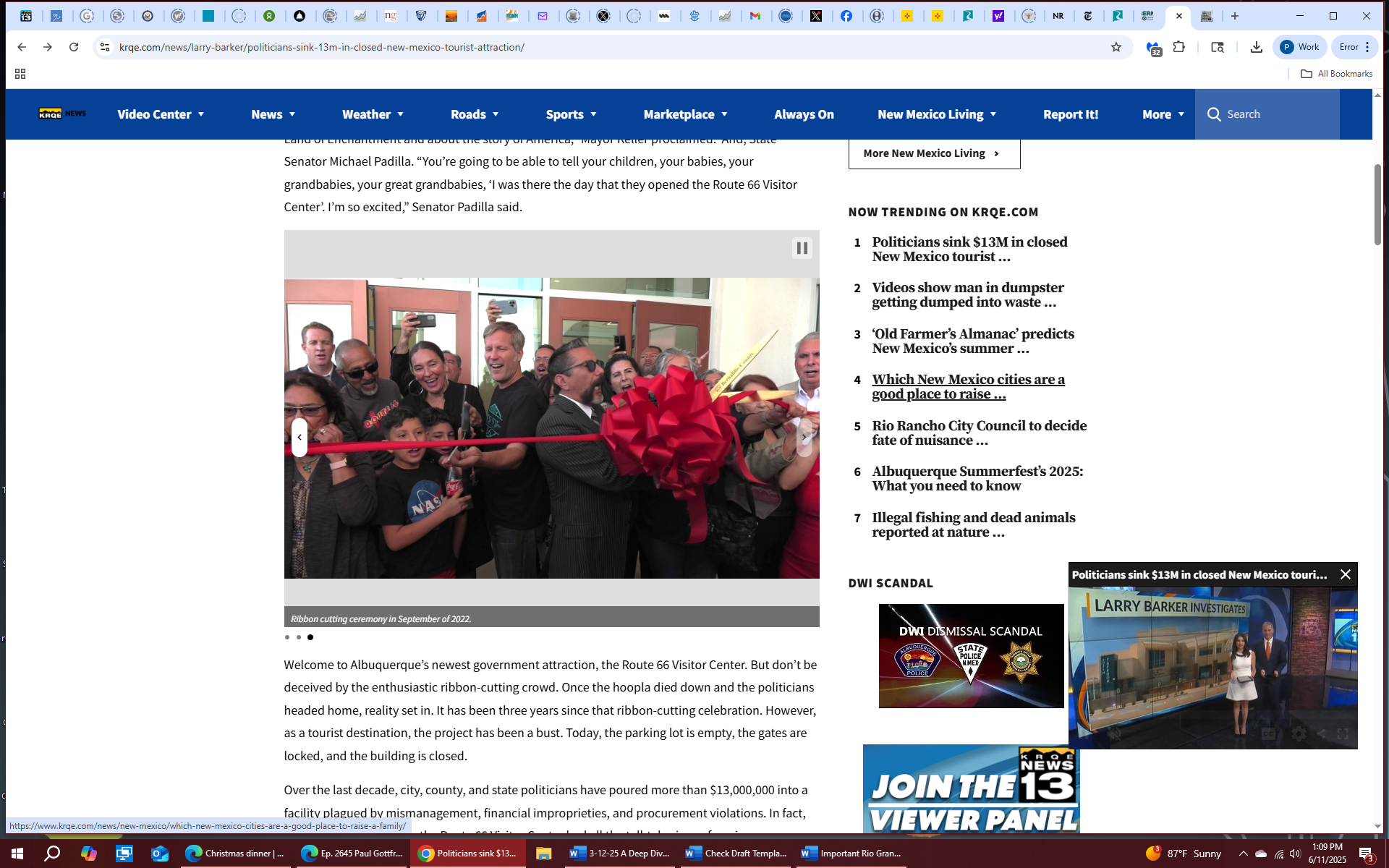Click More New Mexico Living button
Viewport: 1389px width, 868px height.
(x=933, y=153)
